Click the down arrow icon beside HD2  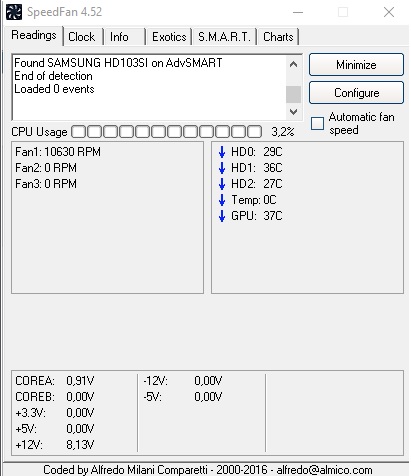[222, 184]
